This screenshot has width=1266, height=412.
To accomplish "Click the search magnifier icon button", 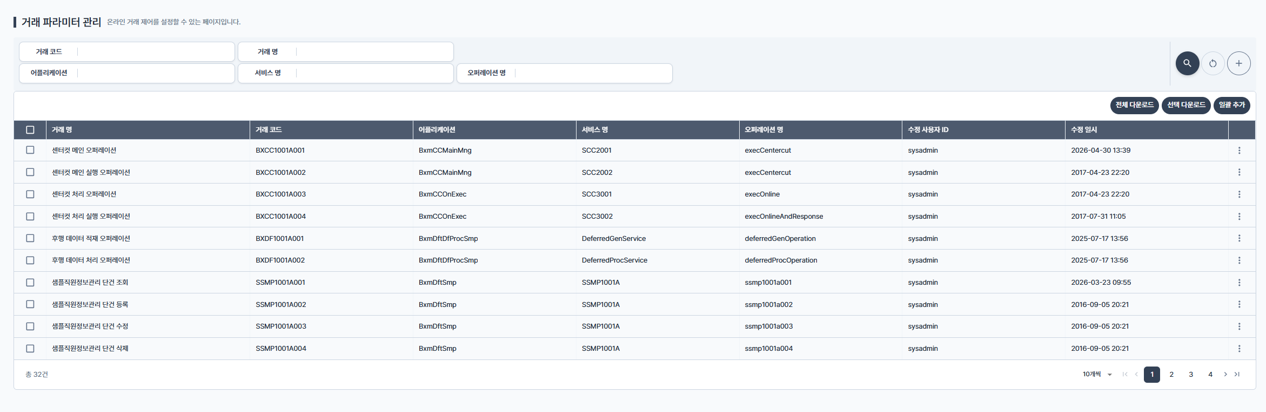I will pyautogui.click(x=1187, y=63).
